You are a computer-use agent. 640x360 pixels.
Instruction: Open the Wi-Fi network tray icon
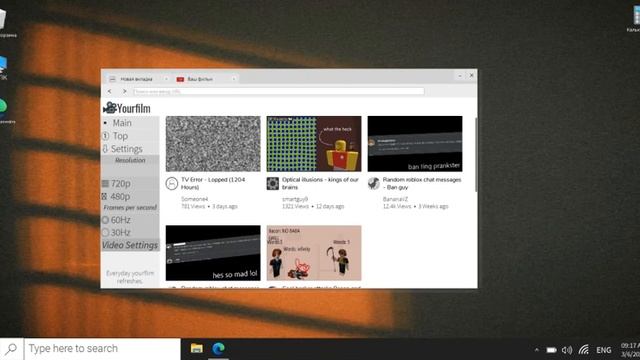coord(584,350)
